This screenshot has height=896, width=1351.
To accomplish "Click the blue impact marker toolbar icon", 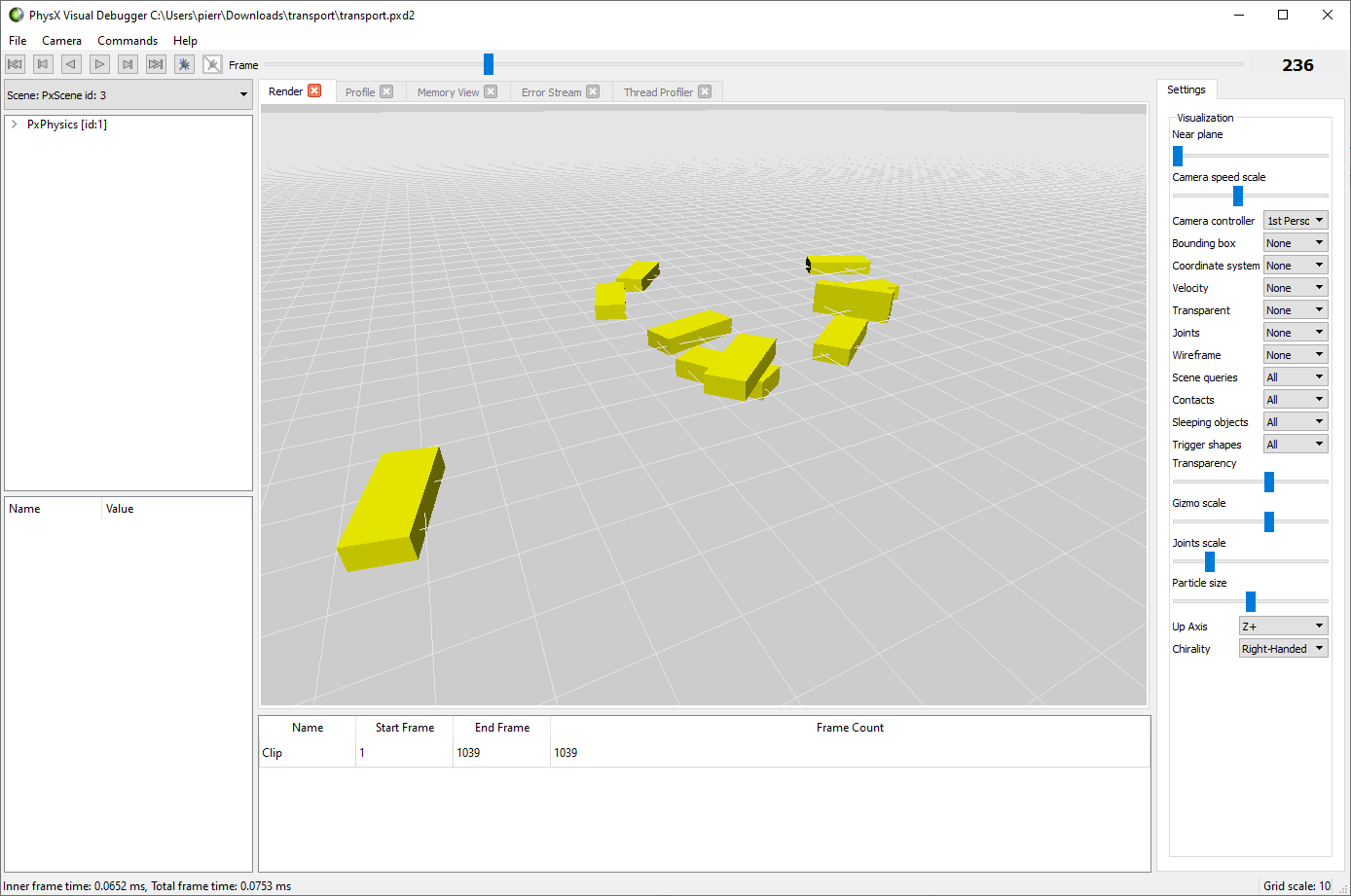I will (184, 63).
